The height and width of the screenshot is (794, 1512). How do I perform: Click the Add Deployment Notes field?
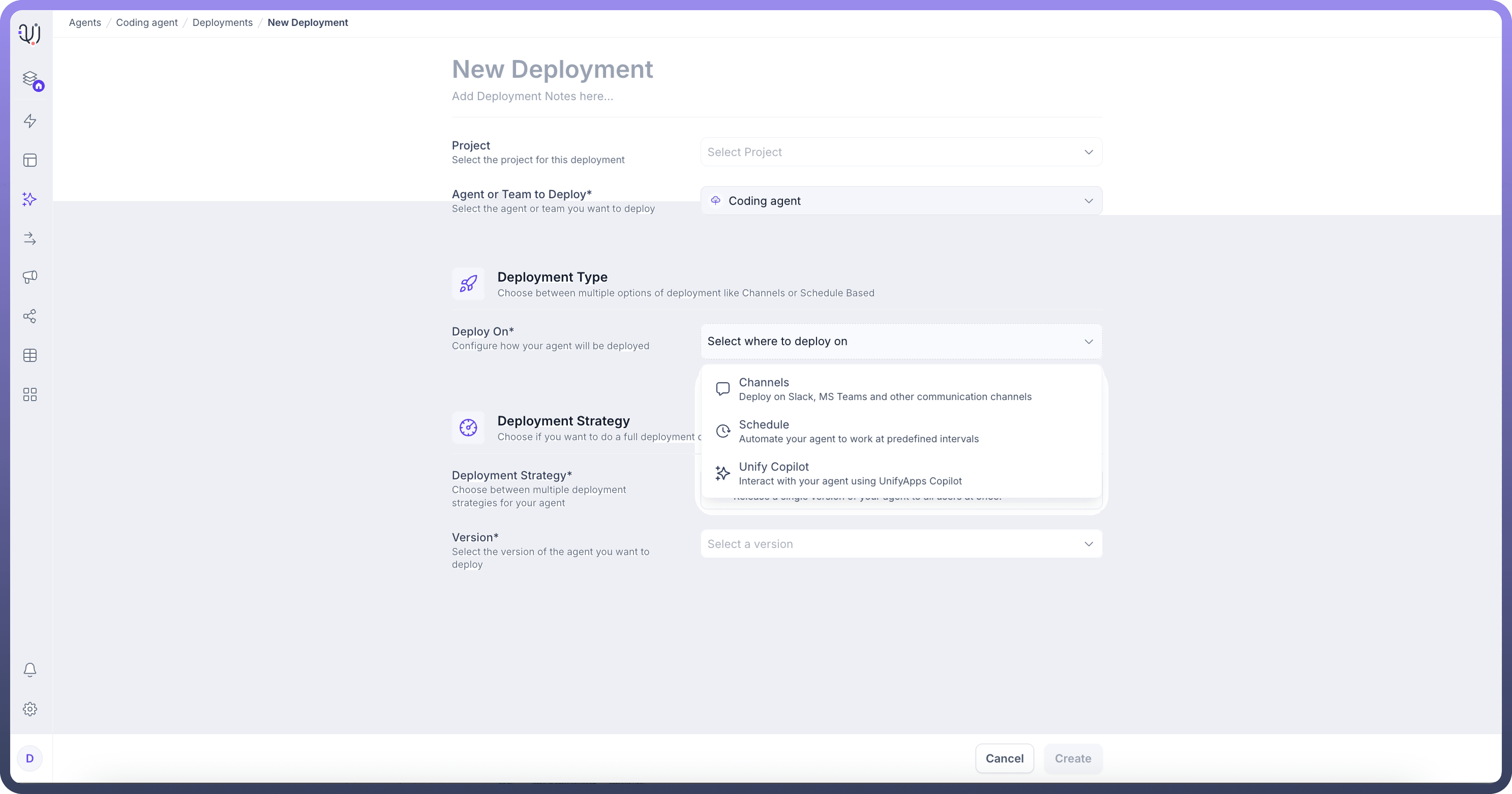coord(532,96)
